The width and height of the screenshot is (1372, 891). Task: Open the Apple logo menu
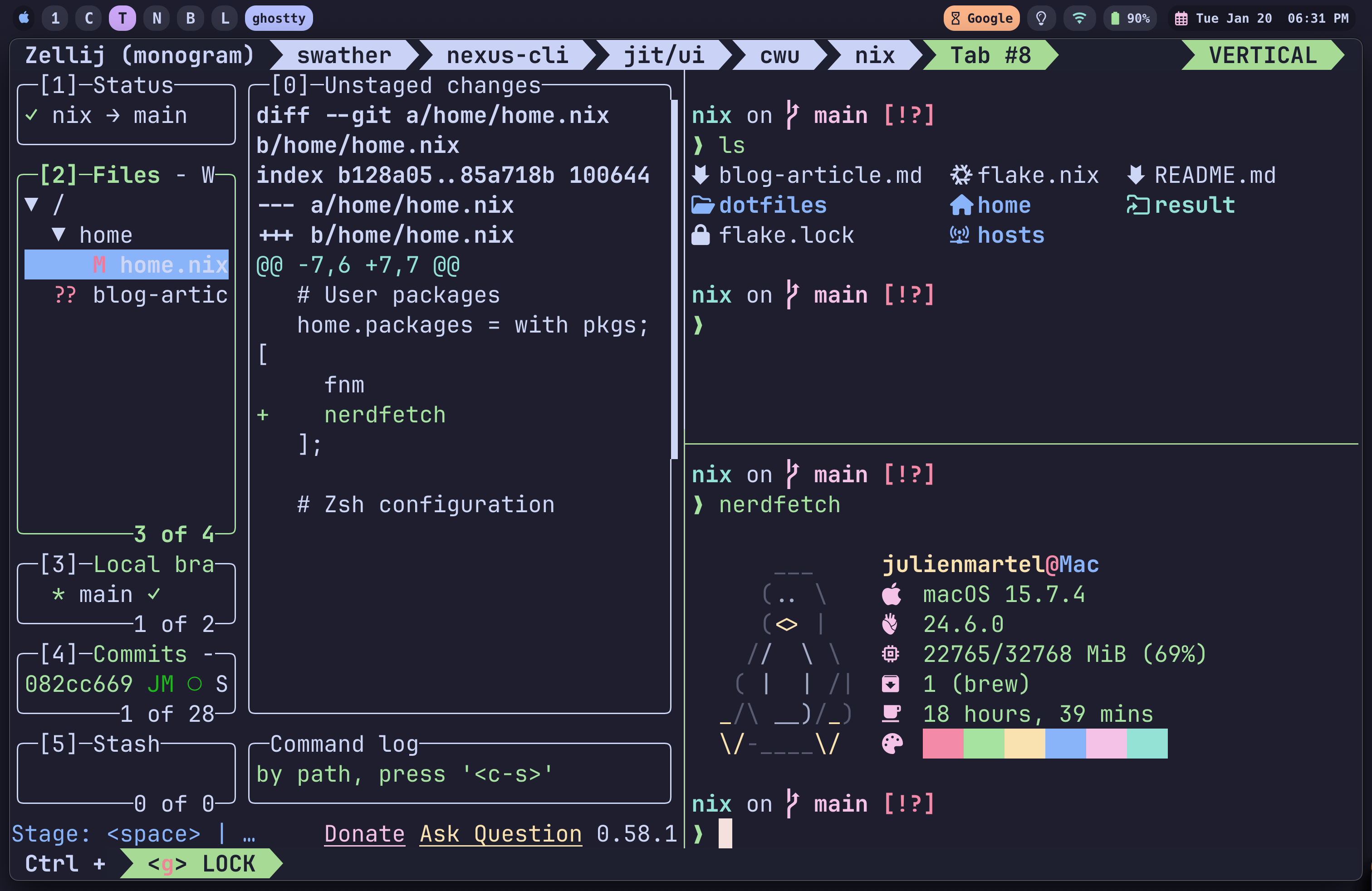(x=24, y=18)
